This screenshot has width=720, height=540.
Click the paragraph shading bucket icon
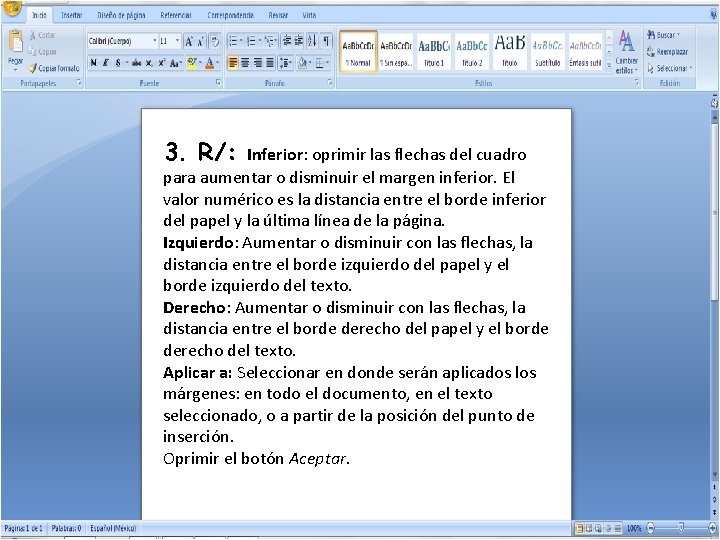tap(302, 63)
